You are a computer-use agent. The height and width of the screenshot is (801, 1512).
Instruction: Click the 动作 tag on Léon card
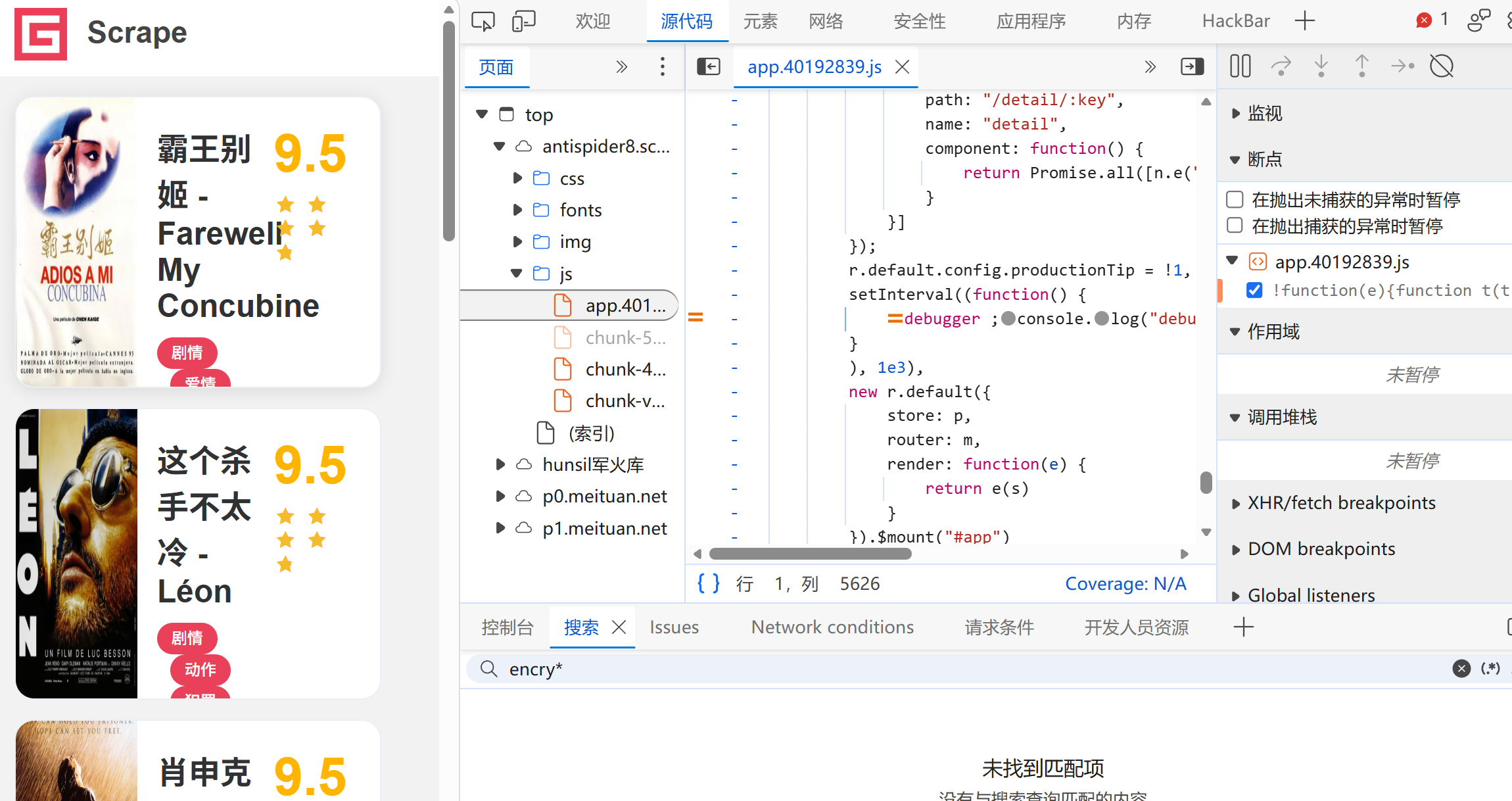tap(201, 669)
